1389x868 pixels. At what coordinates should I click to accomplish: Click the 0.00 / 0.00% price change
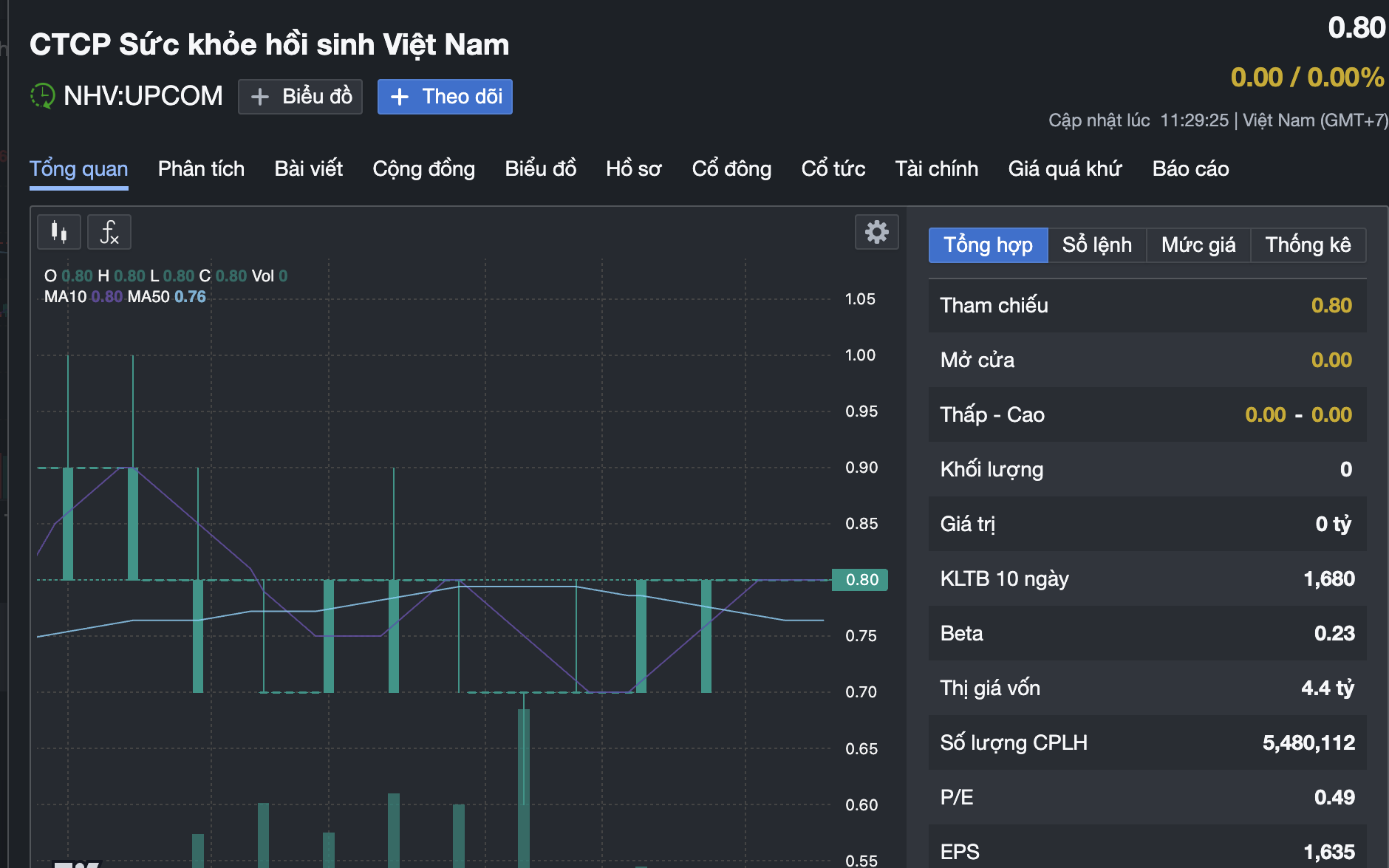pos(1308,77)
